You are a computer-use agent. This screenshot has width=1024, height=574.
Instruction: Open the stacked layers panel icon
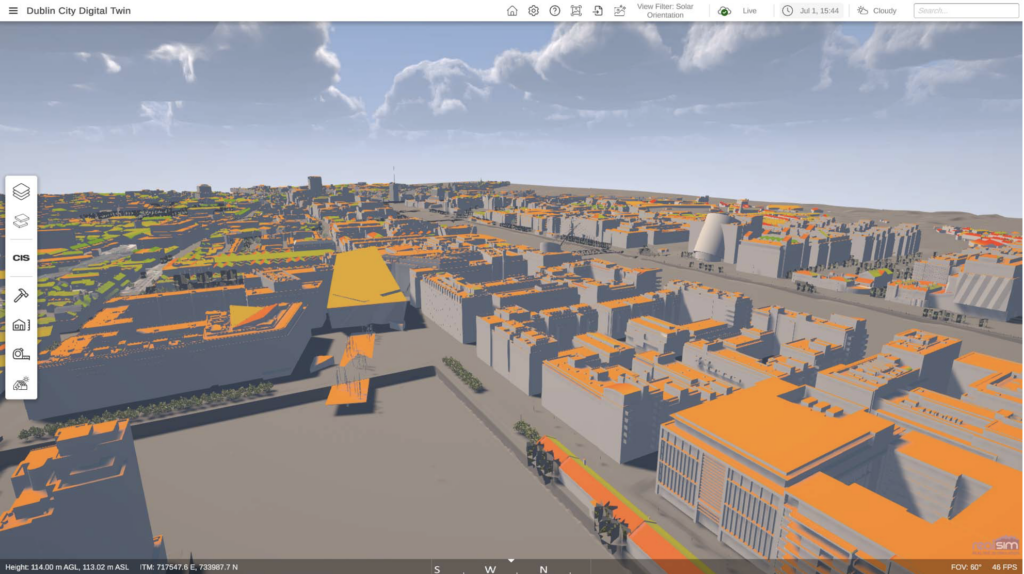click(21, 191)
